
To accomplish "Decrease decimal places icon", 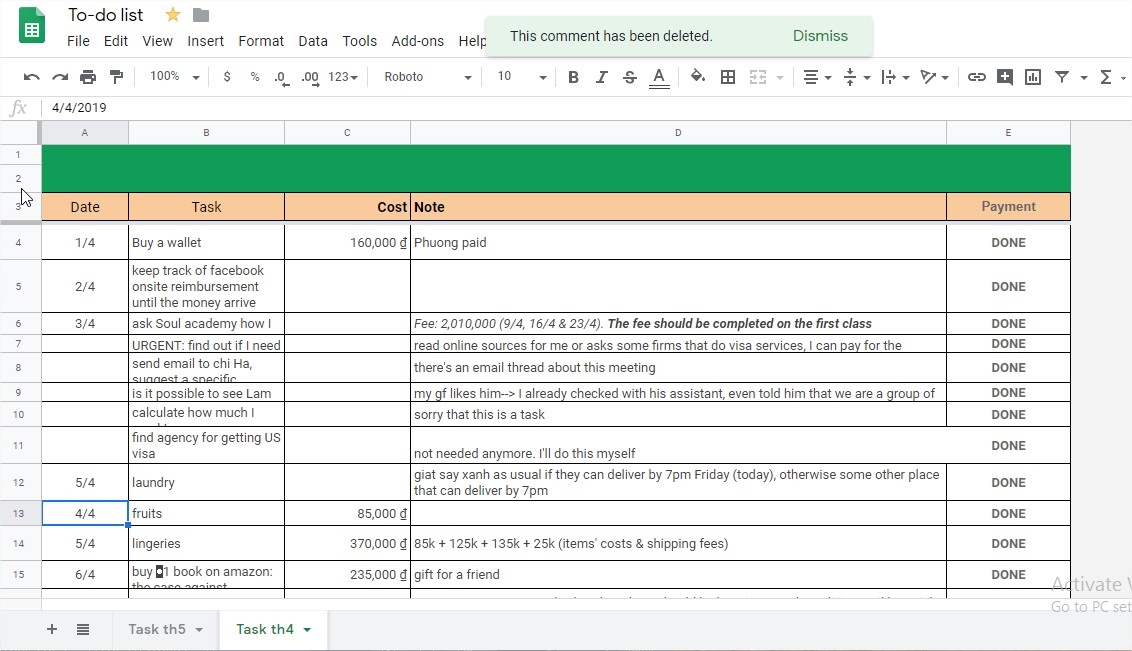I will 282,78.
